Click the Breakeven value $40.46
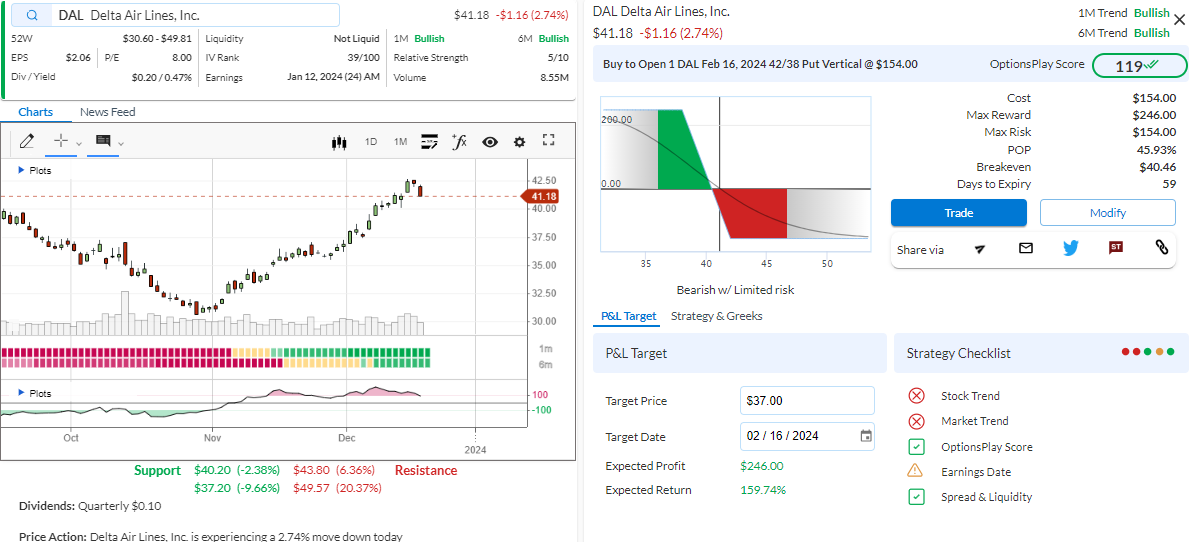Viewport: 1189px width, 542px height. (1157, 167)
